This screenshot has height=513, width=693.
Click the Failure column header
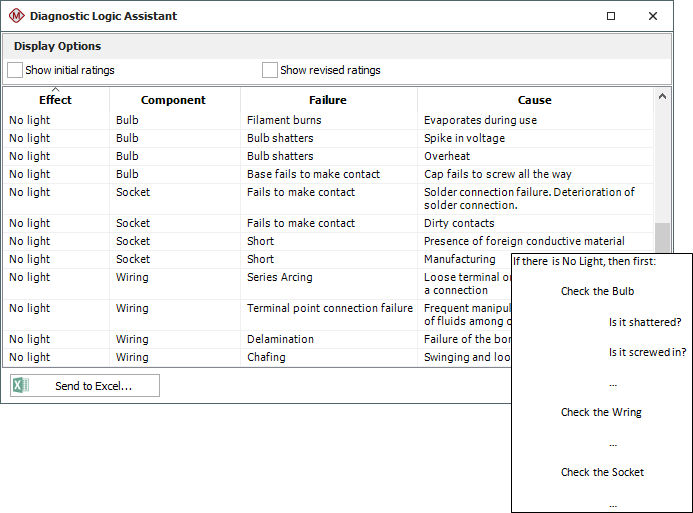click(x=327, y=100)
